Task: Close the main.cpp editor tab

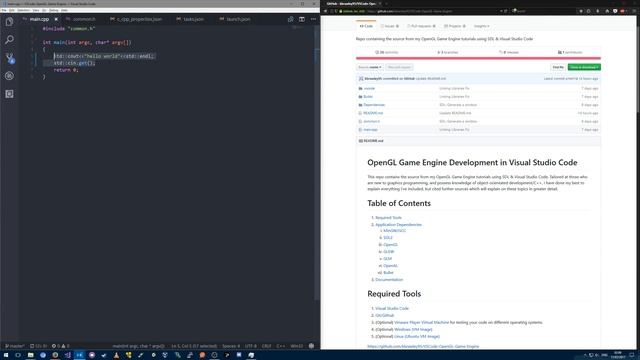Action: tap(56, 19)
